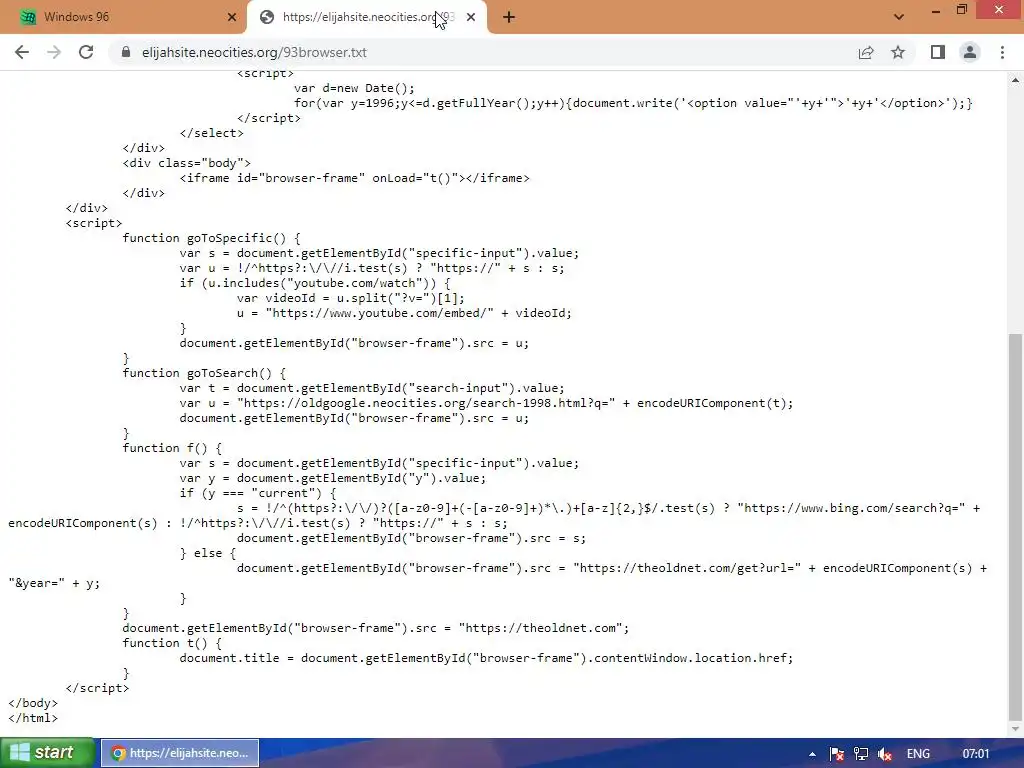Click the 'src = "https://theoldnet.com";' line
Viewport: 1024px width, 768px height.
tap(376, 628)
